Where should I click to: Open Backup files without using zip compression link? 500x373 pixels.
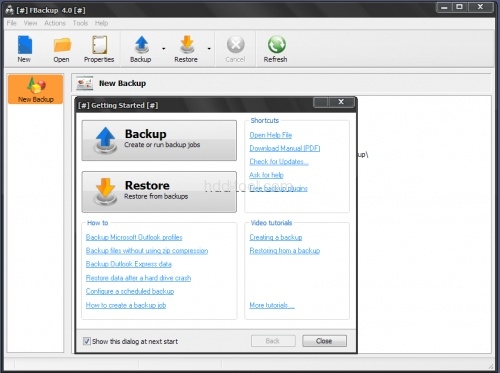click(x=147, y=251)
